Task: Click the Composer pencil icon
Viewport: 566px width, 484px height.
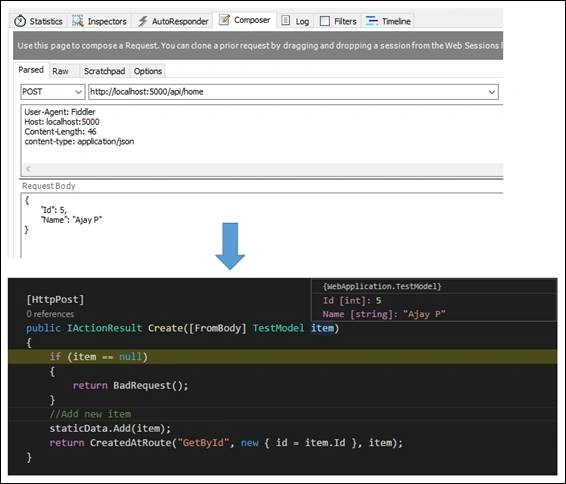Action: point(224,20)
